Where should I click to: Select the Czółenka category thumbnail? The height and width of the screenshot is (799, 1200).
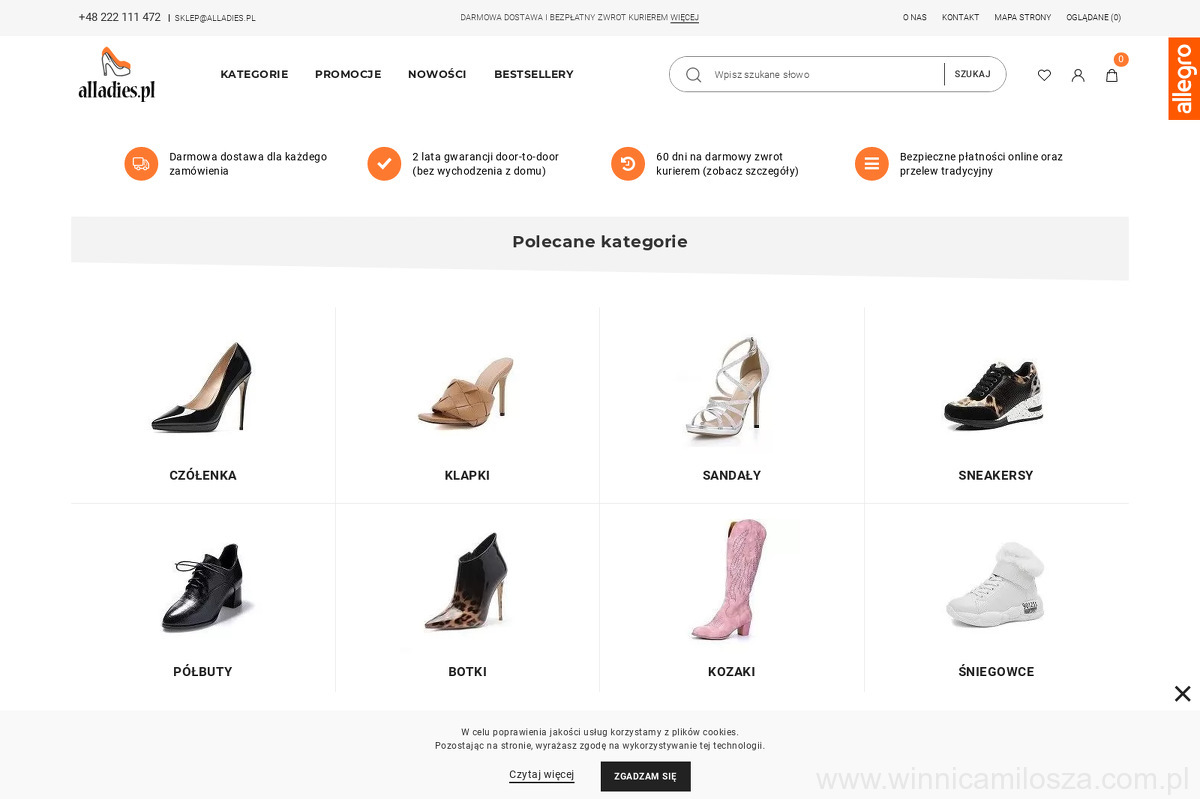[203, 386]
